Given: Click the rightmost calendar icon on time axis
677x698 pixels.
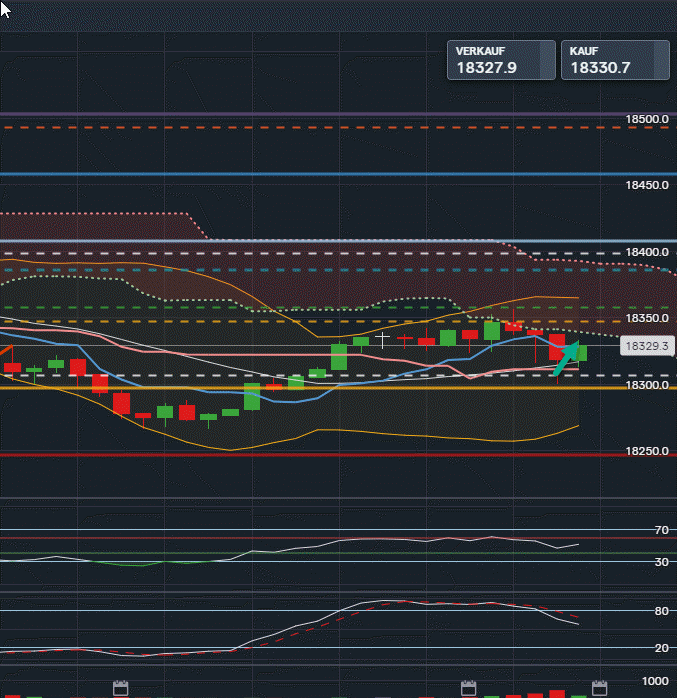Looking at the screenshot, I should coord(599,688).
